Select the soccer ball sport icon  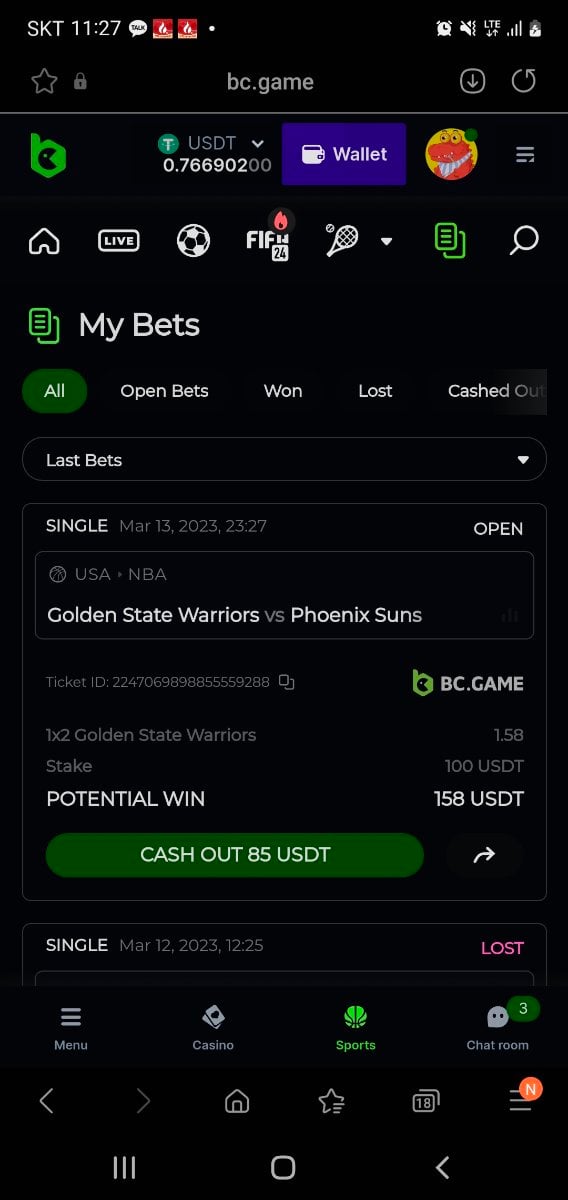point(193,240)
